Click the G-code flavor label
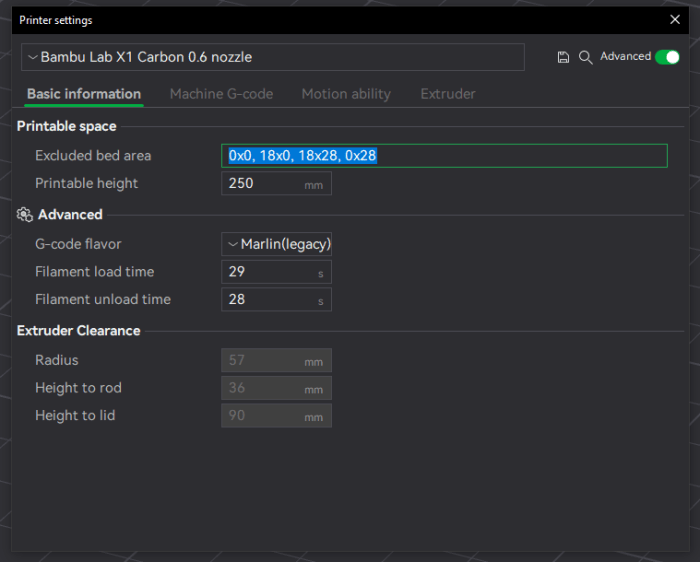The image size is (700, 562). (x=78, y=244)
